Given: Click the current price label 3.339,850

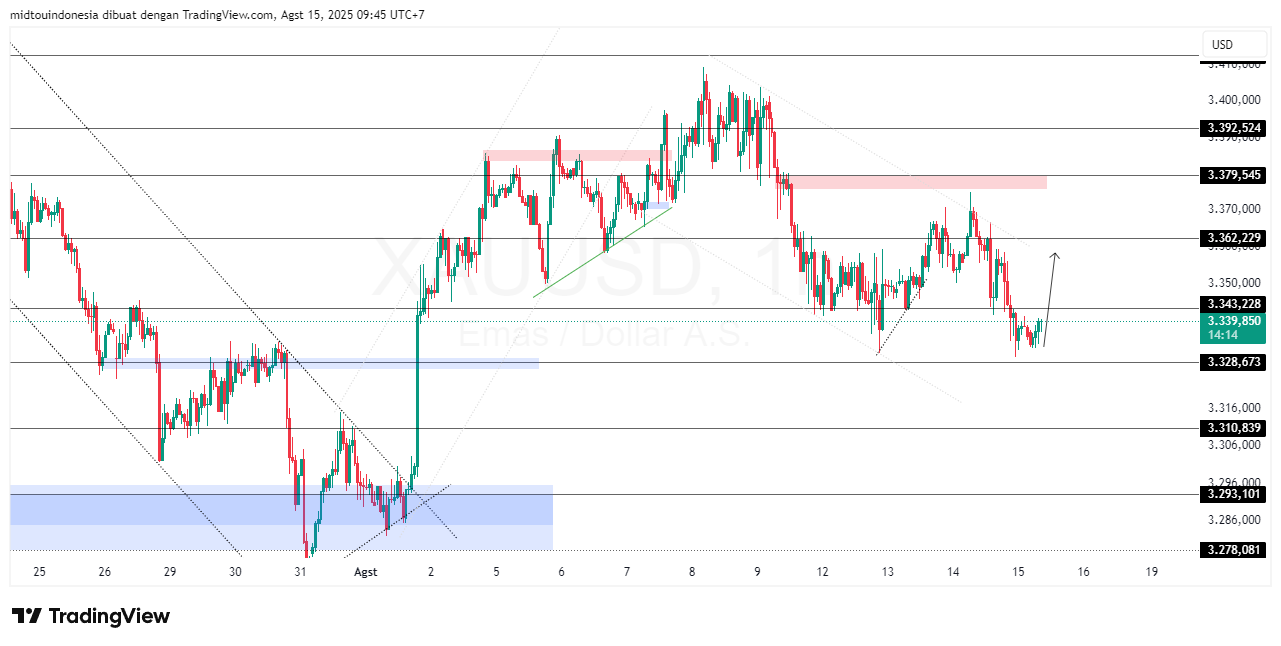Looking at the screenshot, I should point(1232,321).
